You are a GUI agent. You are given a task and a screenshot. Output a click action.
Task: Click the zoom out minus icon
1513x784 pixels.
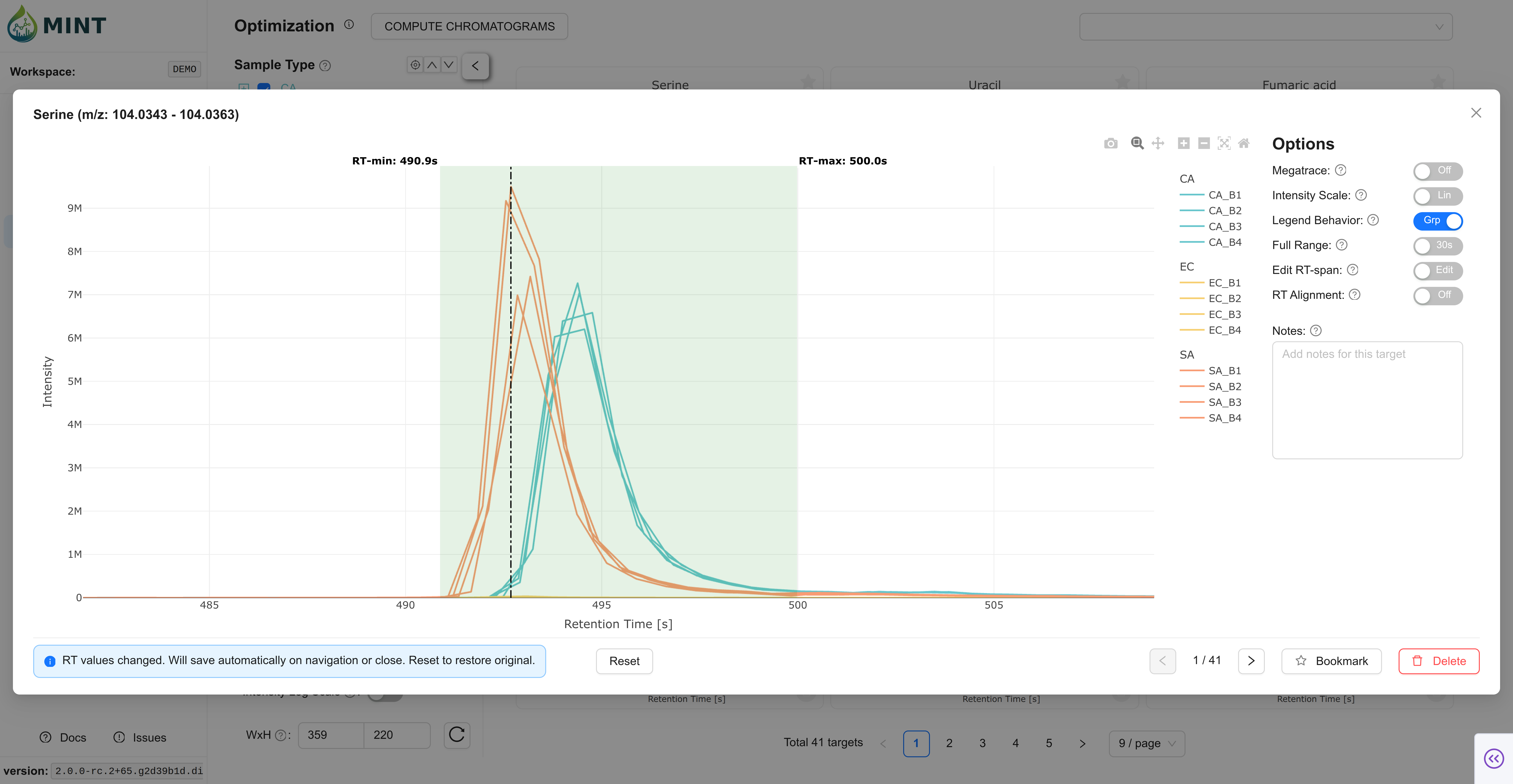[1203, 143]
